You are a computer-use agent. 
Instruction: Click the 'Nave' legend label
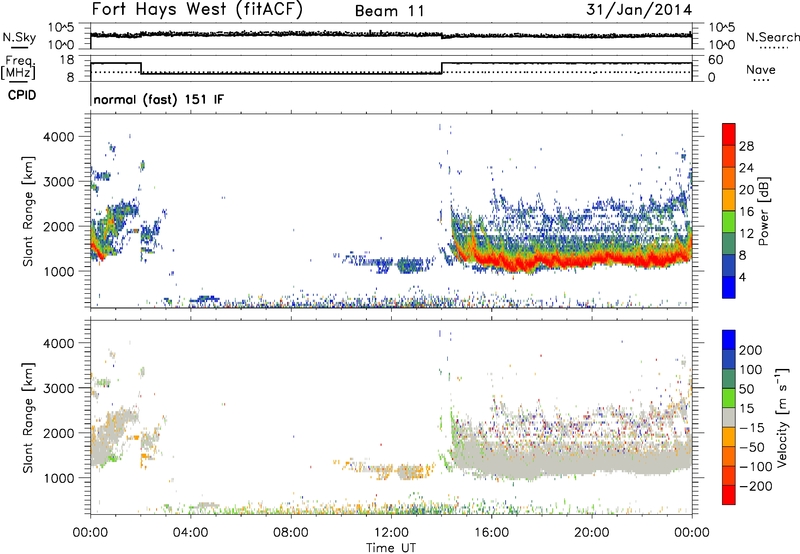tap(761, 69)
